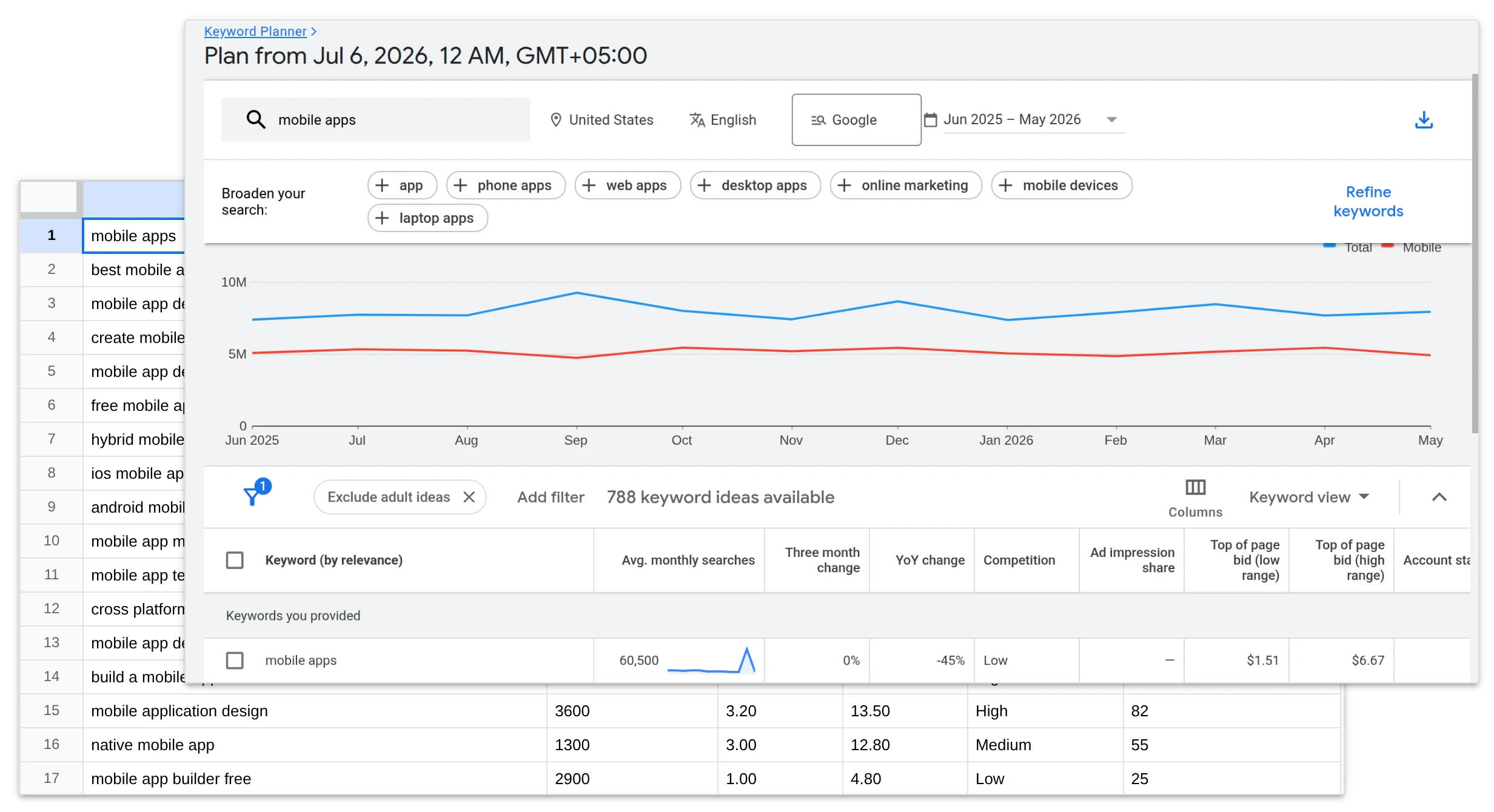Click the language translate icon

pos(697,120)
